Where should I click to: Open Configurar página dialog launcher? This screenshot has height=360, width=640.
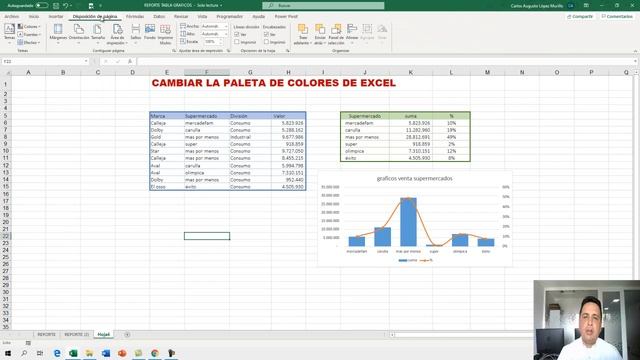click(174, 51)
